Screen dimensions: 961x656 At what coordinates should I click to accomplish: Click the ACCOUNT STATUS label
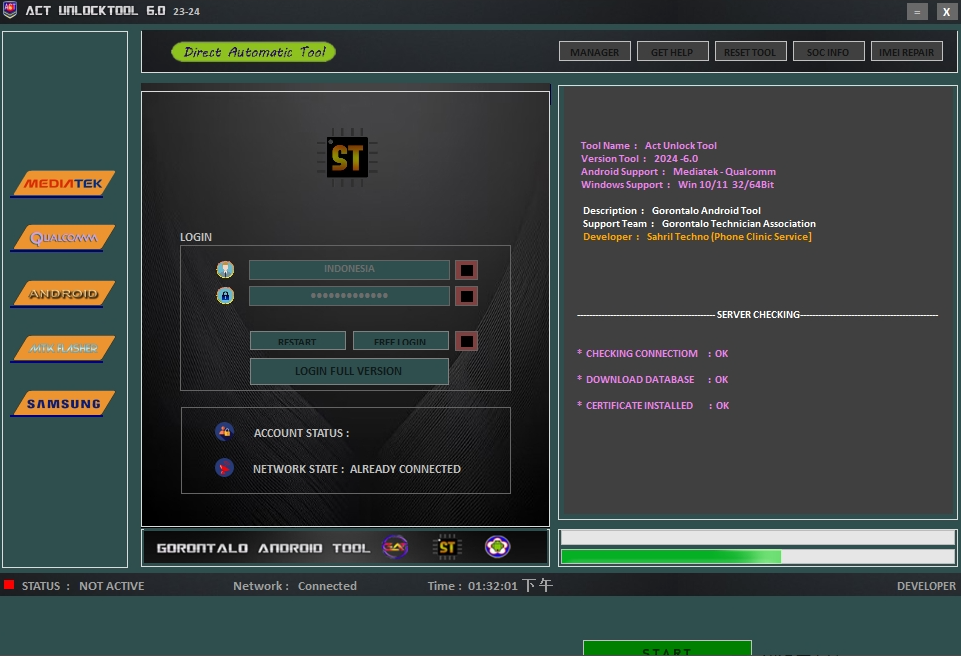coord(302,433)
